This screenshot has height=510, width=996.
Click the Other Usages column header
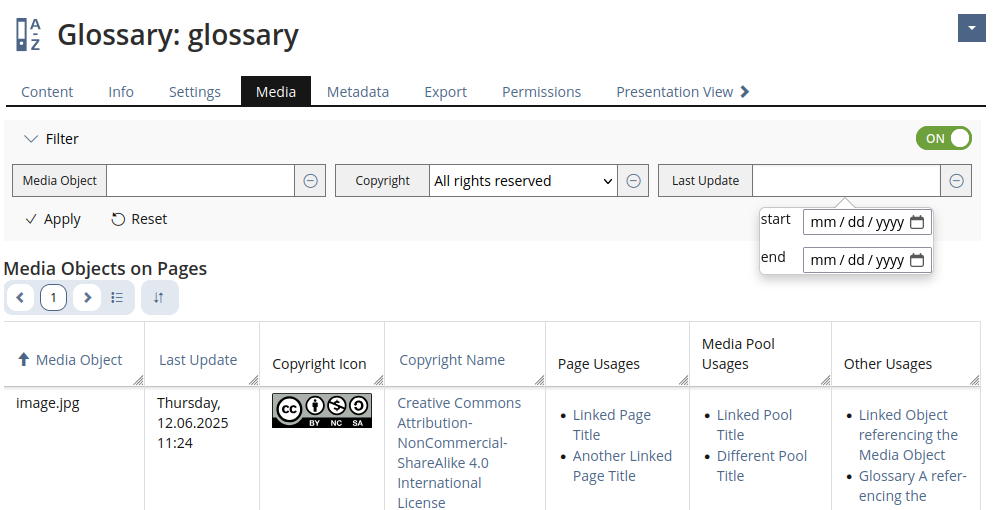pyautogui.click(x=887, y=364)
